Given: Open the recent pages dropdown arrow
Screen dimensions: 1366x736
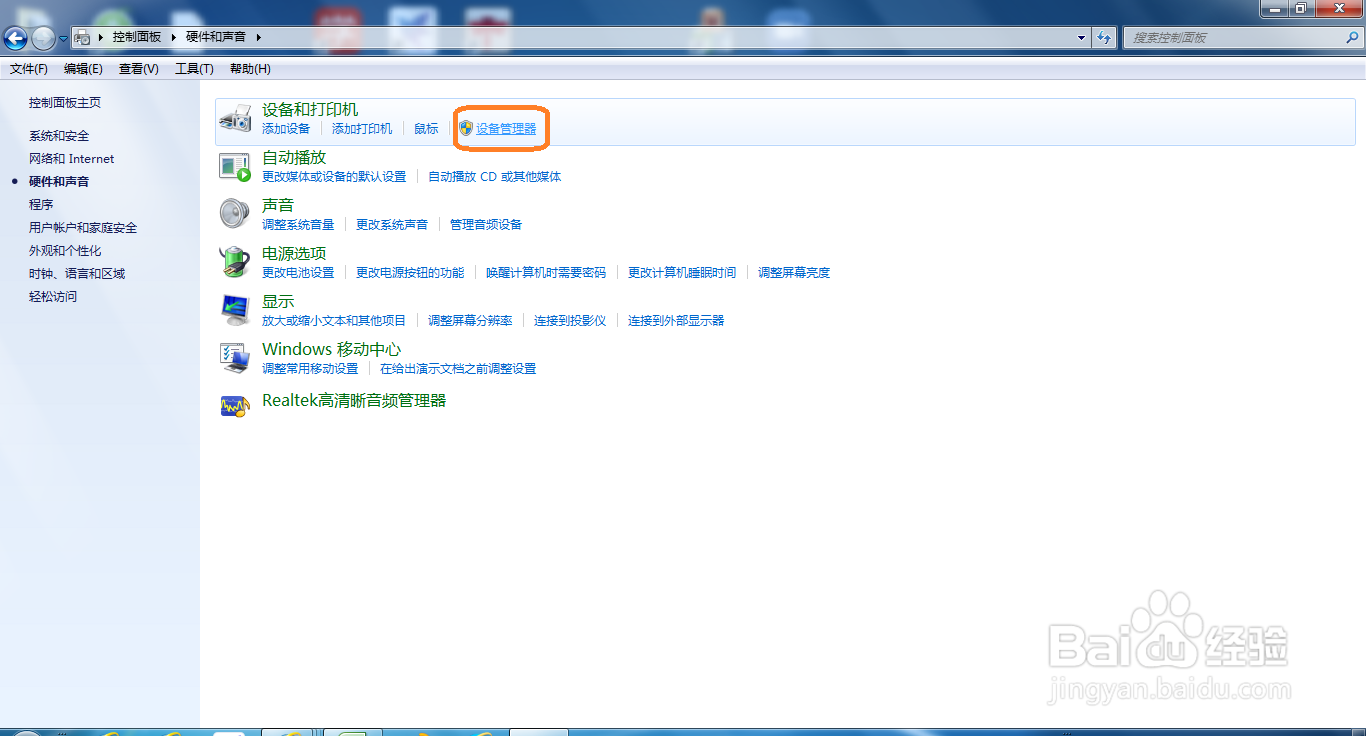Looking at the screenshot, I should [63, 38].
